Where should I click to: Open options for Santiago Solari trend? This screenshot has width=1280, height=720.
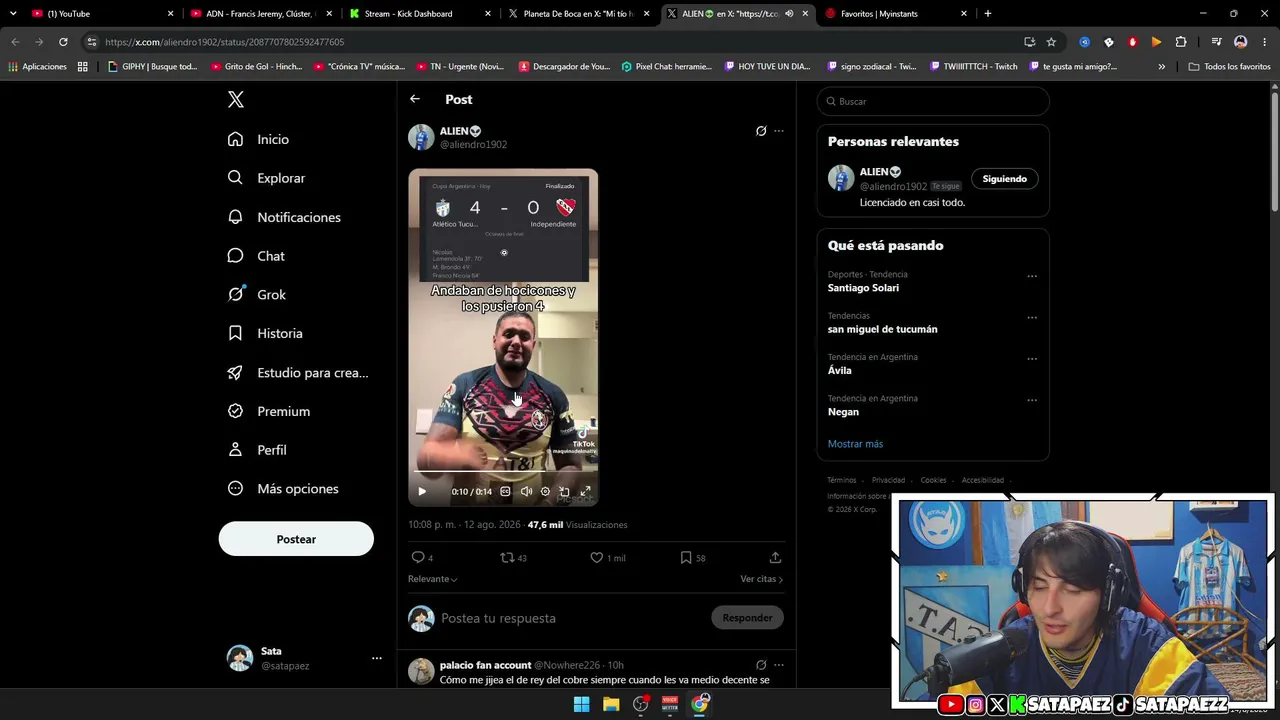1032,276
